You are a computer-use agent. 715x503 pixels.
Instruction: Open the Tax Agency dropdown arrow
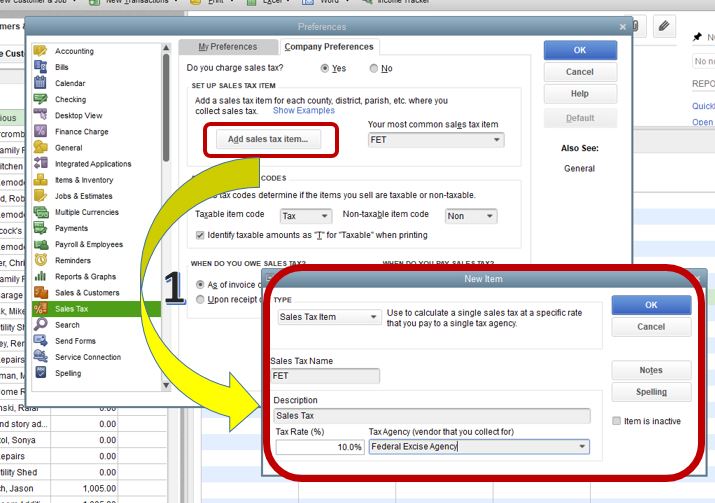582,446
